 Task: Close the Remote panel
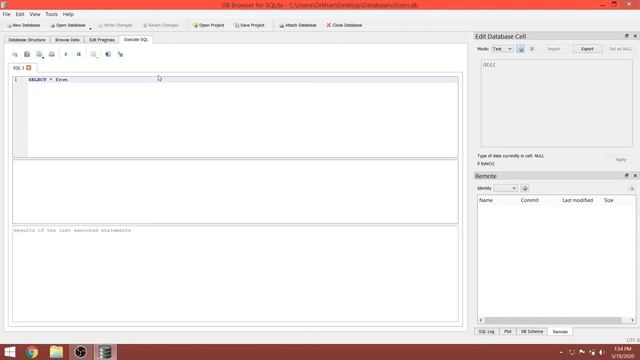(635, 176)
